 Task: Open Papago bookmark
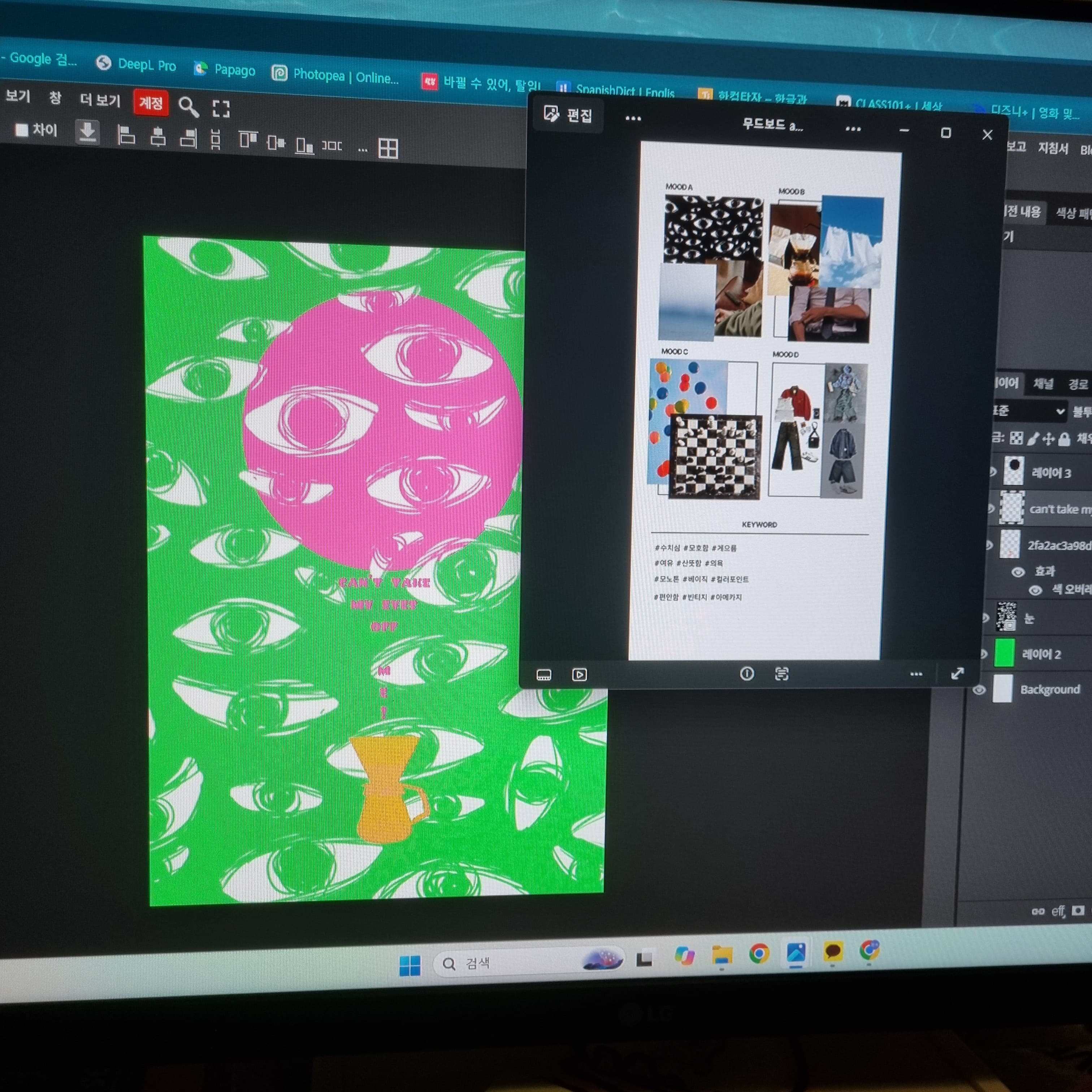pyautogui.click(x=224, y=70)
